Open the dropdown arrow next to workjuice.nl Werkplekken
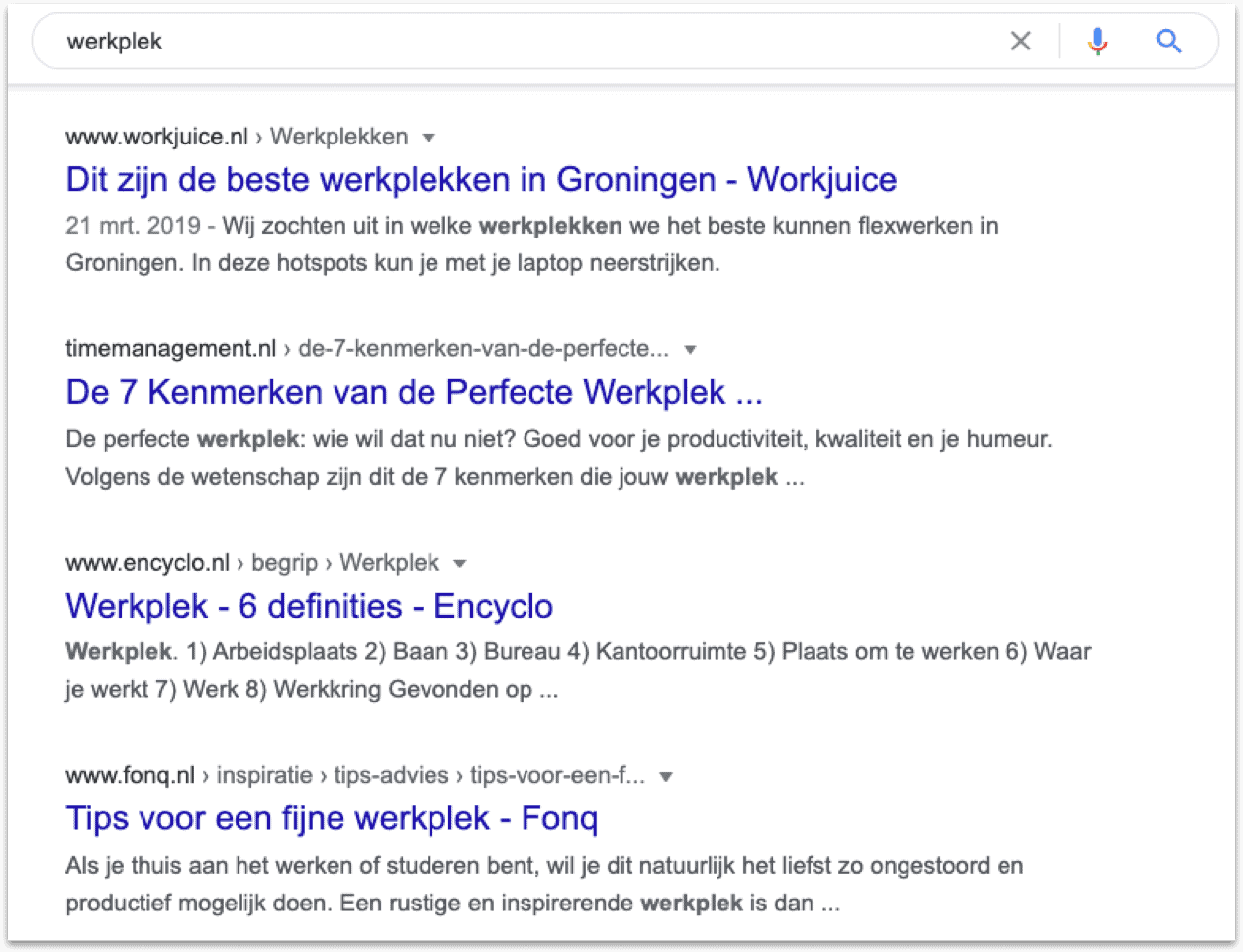The width and height of the screenshot is (1243, 952). pyautogui.click(x=429, y=138)
